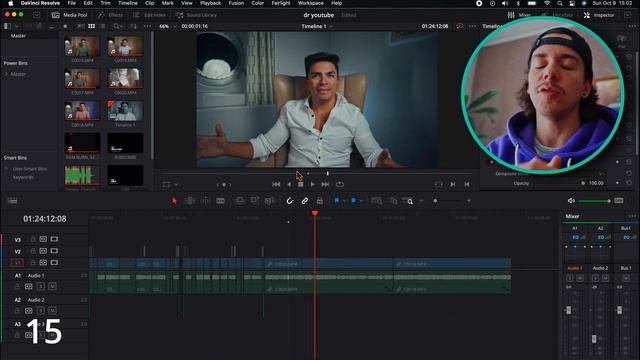This screenshot has width=640, height=360.
Task: Select the Blade Edit Mode tool
Action: point(220,201)
